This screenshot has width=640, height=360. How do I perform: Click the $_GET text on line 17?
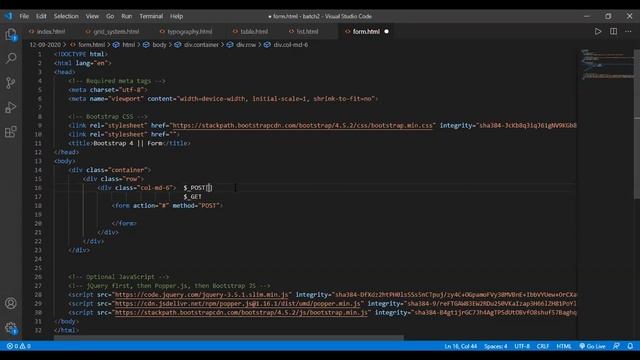[x=192, y=197]
